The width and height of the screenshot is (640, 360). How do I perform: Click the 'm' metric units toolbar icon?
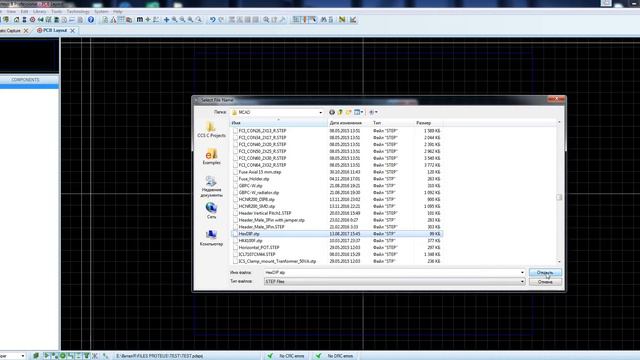tap(140, 20)
